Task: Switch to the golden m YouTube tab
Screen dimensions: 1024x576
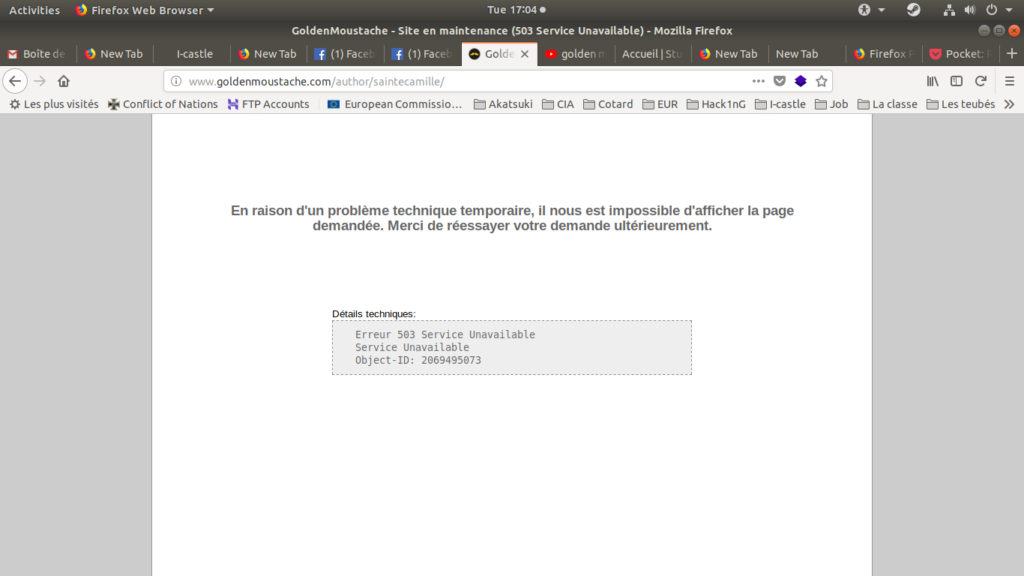Action: point(576,54)
